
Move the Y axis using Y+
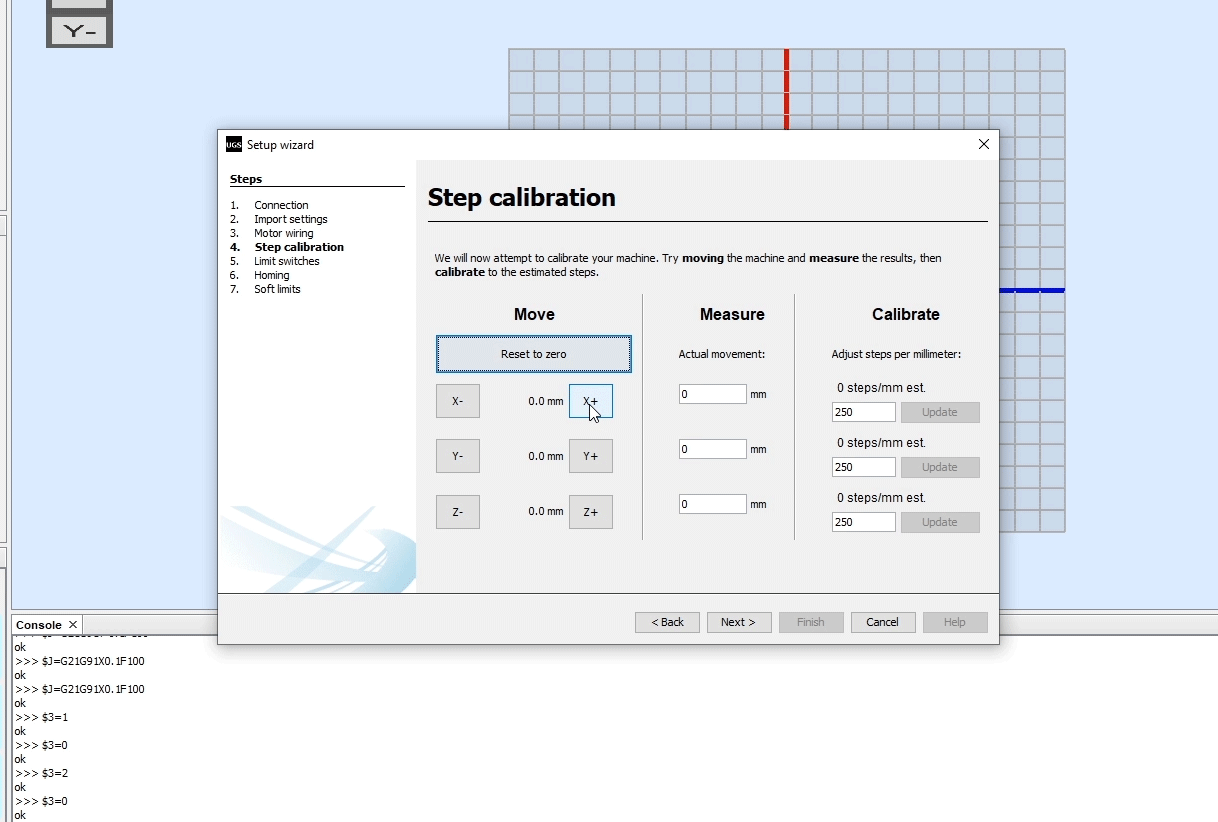tap(590, 455)
